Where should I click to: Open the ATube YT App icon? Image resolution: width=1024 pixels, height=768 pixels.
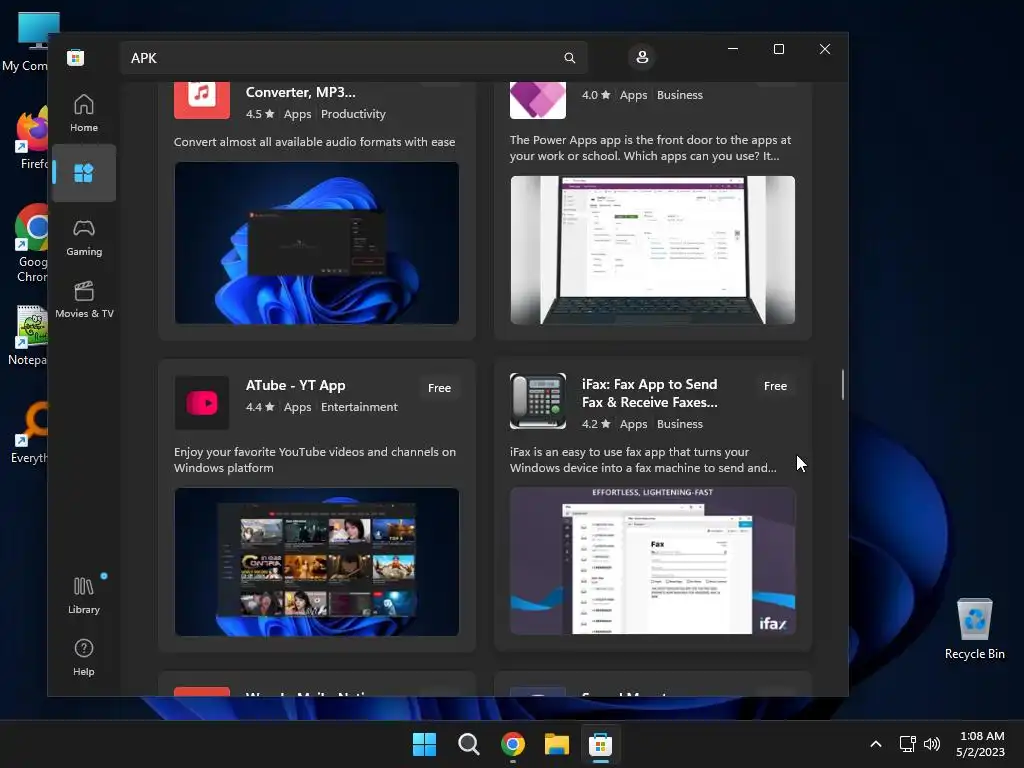pyautogui.click(x=202, y=402)
